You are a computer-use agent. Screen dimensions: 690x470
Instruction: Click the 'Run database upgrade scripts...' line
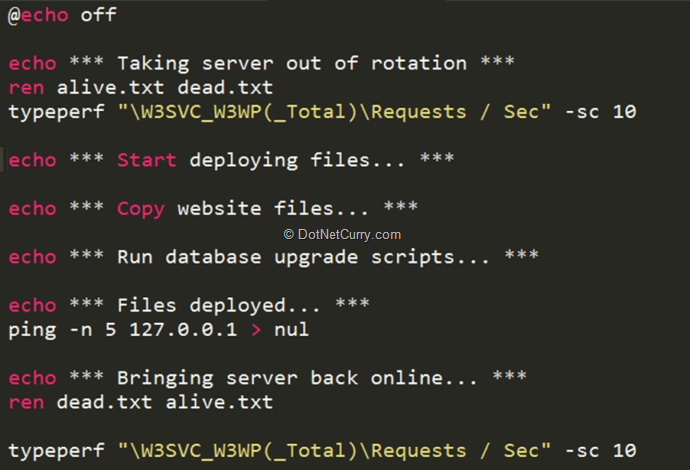(273, 257)
